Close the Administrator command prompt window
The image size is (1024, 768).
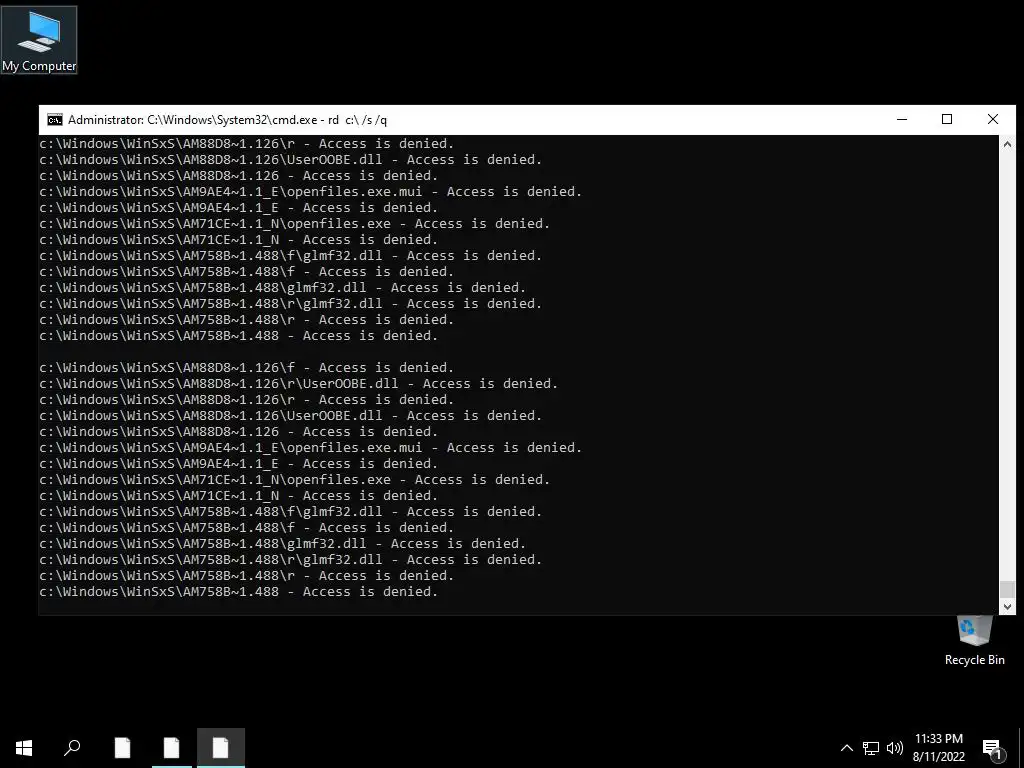point(993,120)
